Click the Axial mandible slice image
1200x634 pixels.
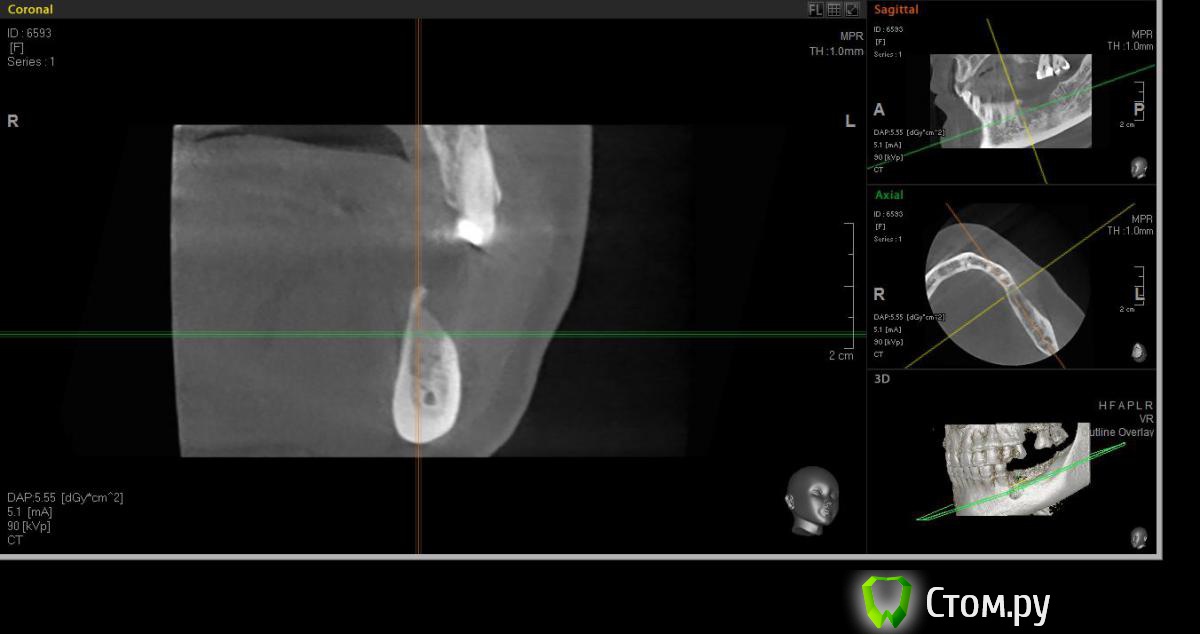click(x=1005, y=286)
